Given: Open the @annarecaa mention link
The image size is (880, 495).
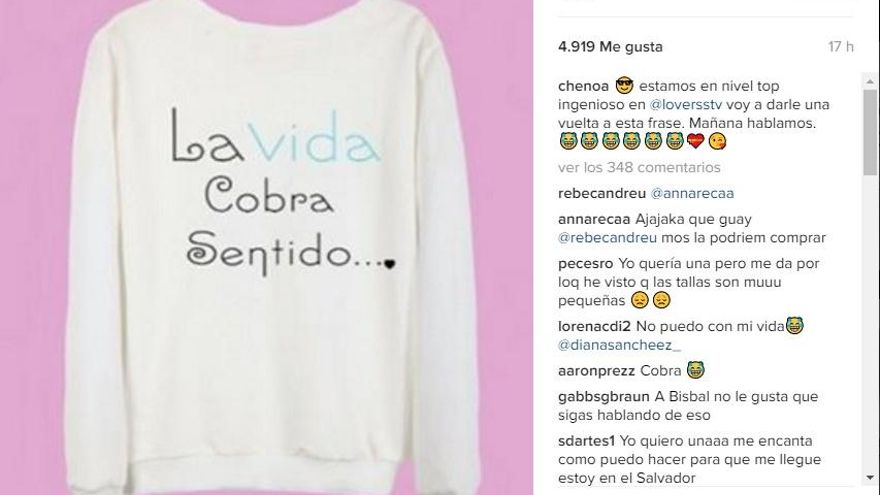Looking at the screenshot, I should [692, 194].
